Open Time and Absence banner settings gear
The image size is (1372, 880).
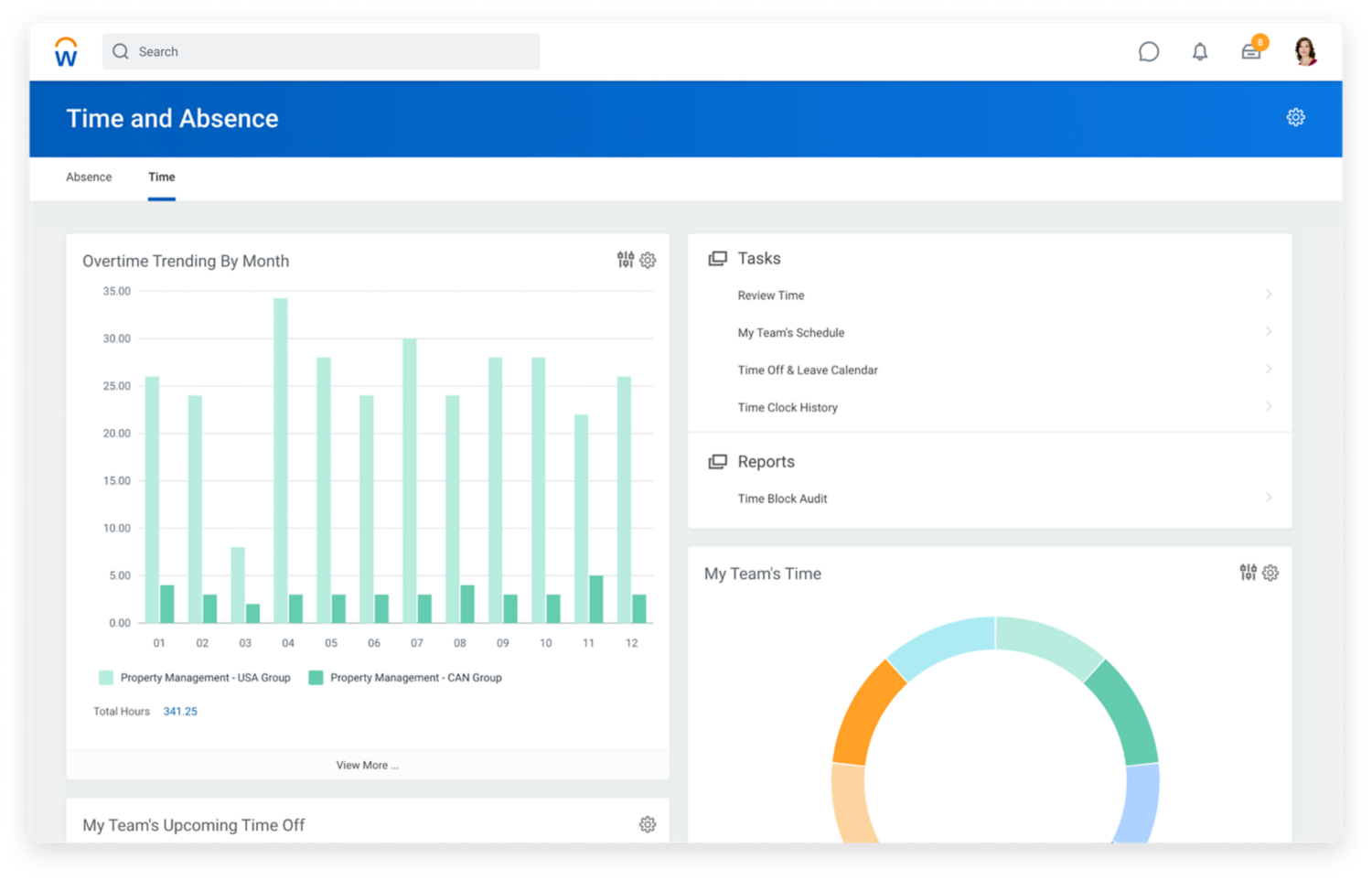(x=1295, y=117)
